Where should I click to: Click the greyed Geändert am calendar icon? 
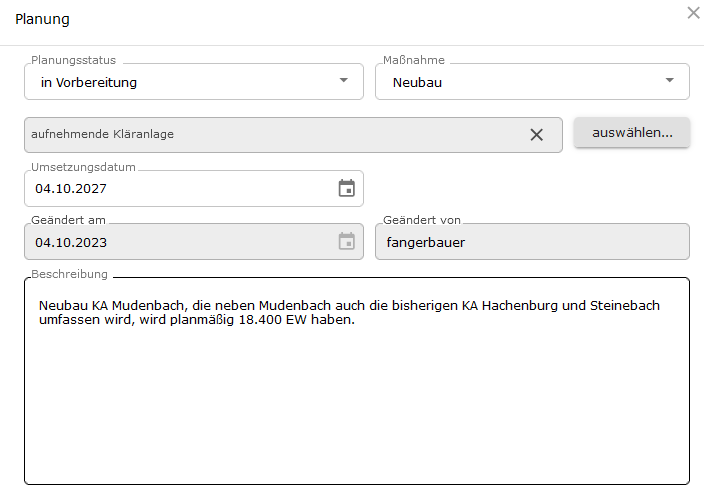(347, 242)
